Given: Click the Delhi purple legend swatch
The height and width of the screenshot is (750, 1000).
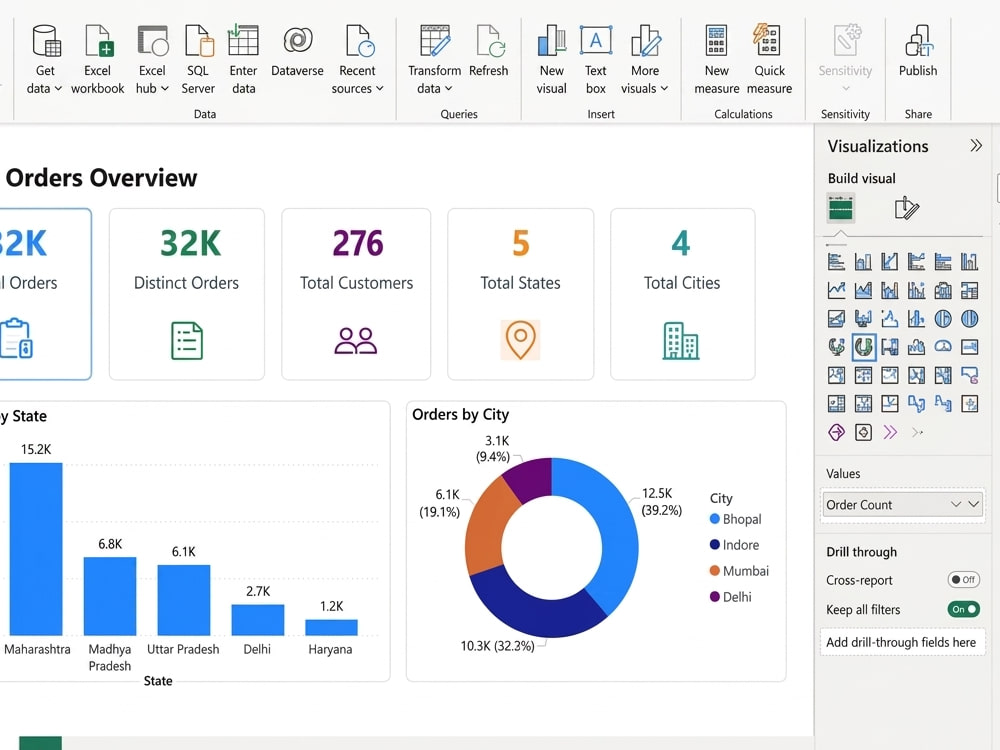Looking at the screenshot, I should [715, 597].
